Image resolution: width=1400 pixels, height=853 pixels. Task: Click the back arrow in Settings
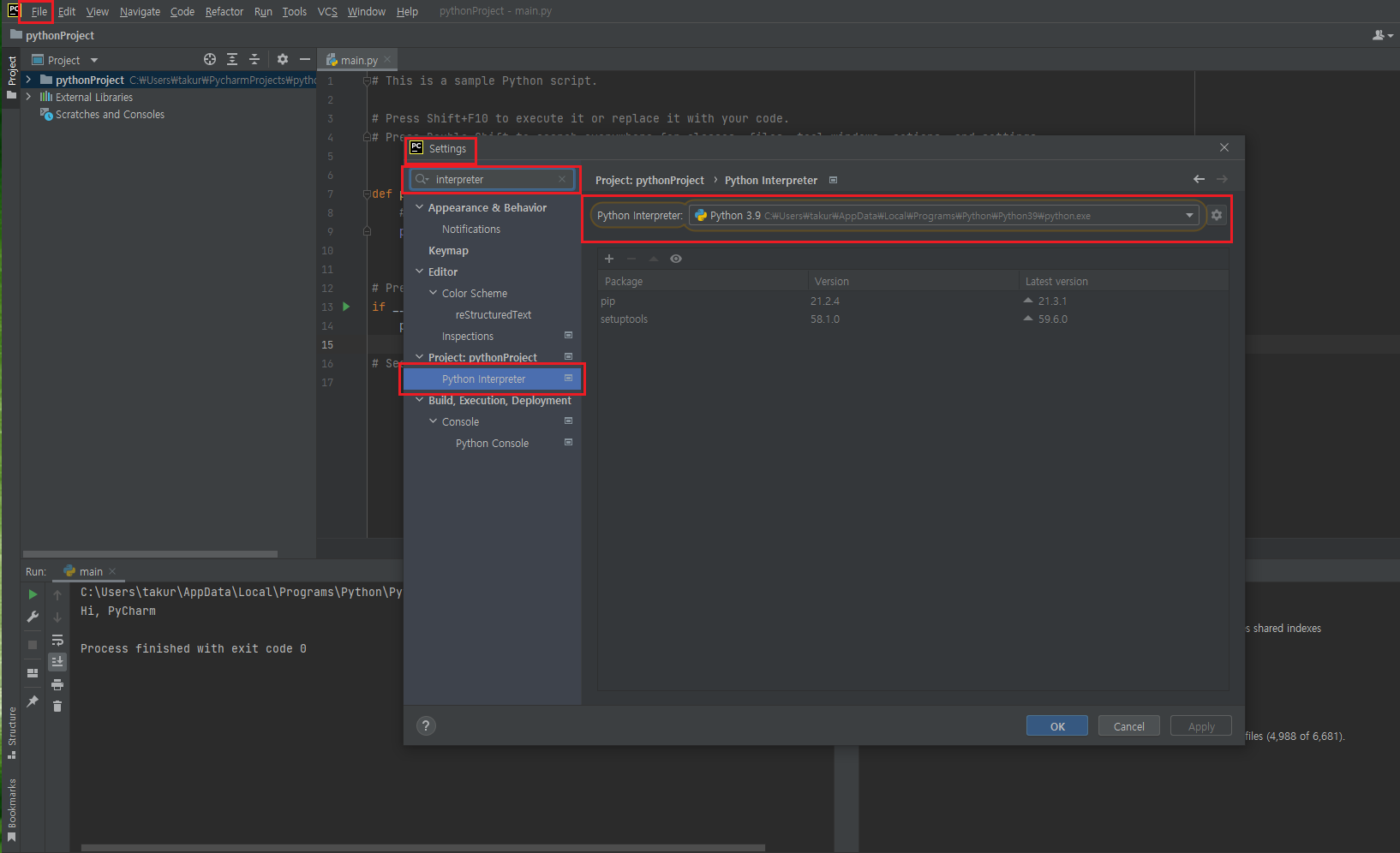coord(1199,179)
